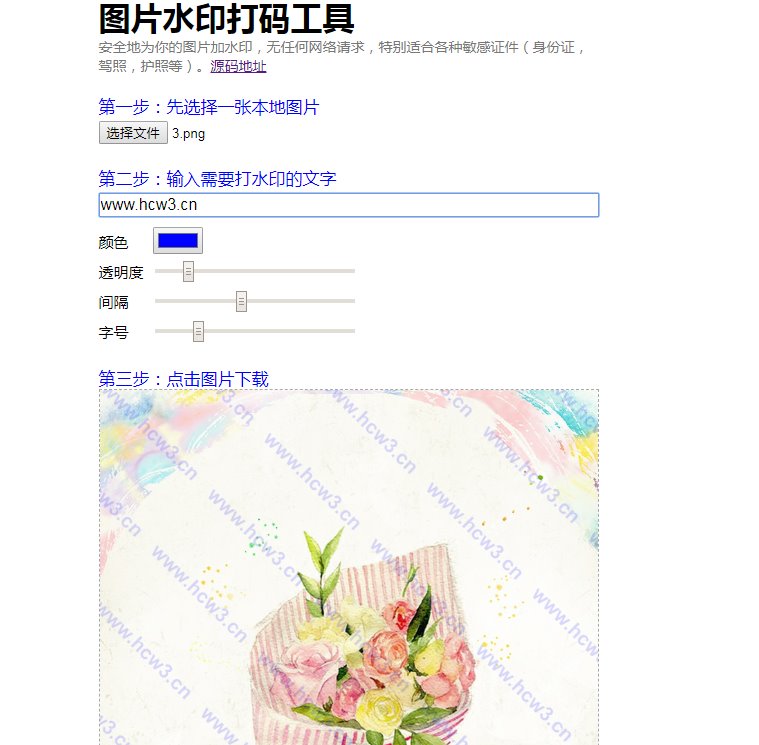
Task: Grab the 透明度 opacity slider handle
Action: (188, 272)
